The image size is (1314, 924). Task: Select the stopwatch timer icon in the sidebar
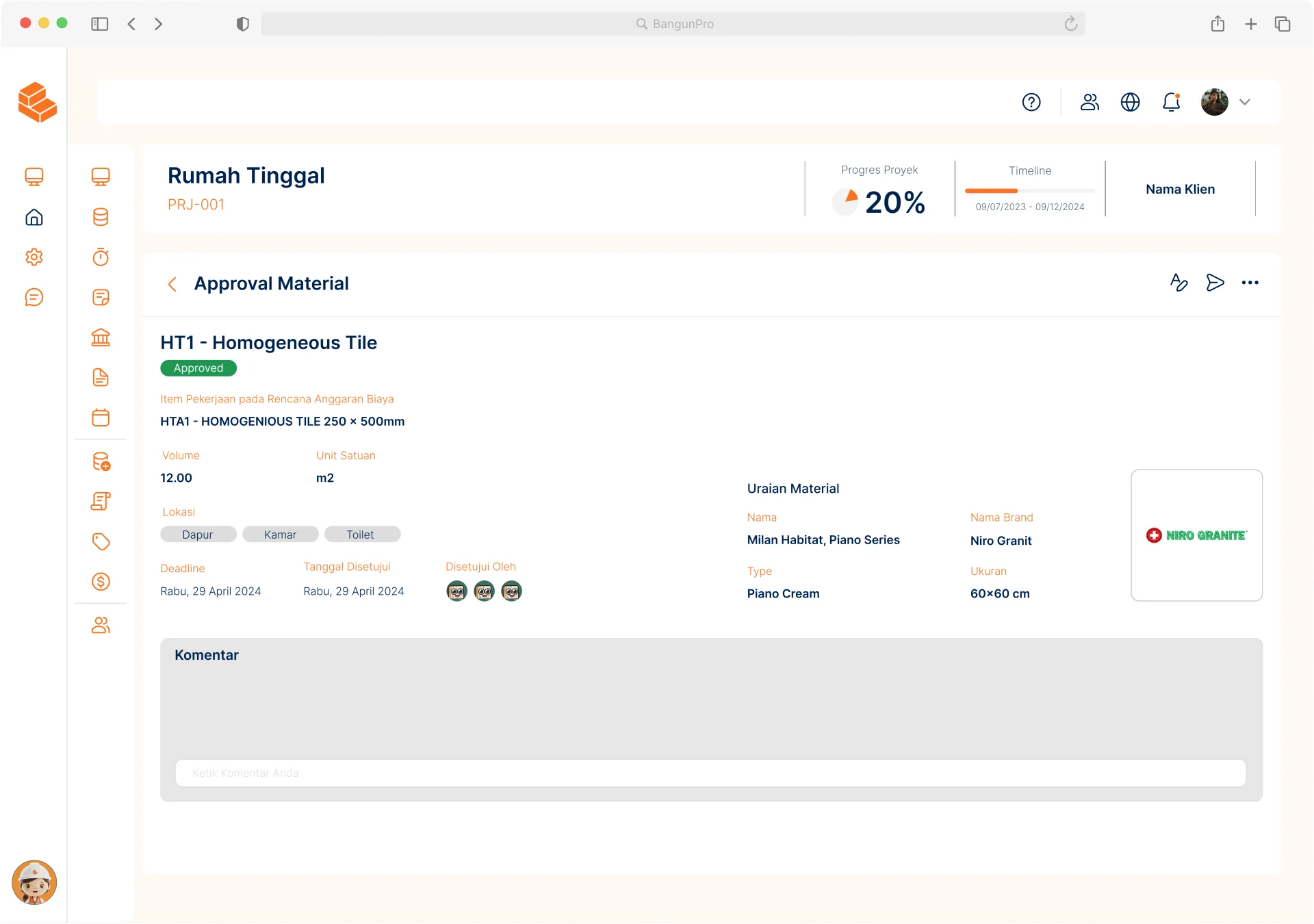tap(101, 257)
